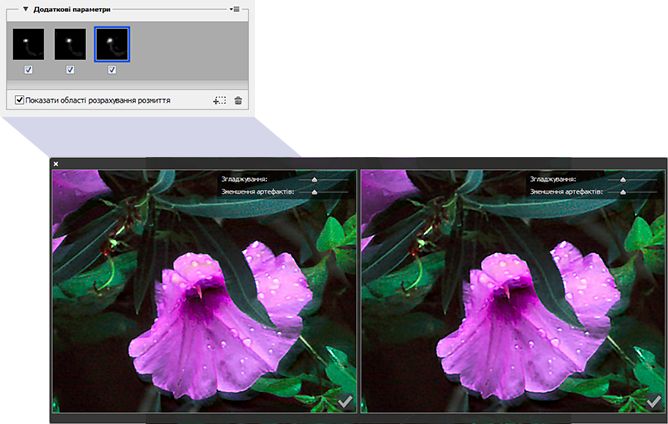Close the comparison window with the X
Image resolution: width=668 pixels, height=424 pixels.
(56, 164)
